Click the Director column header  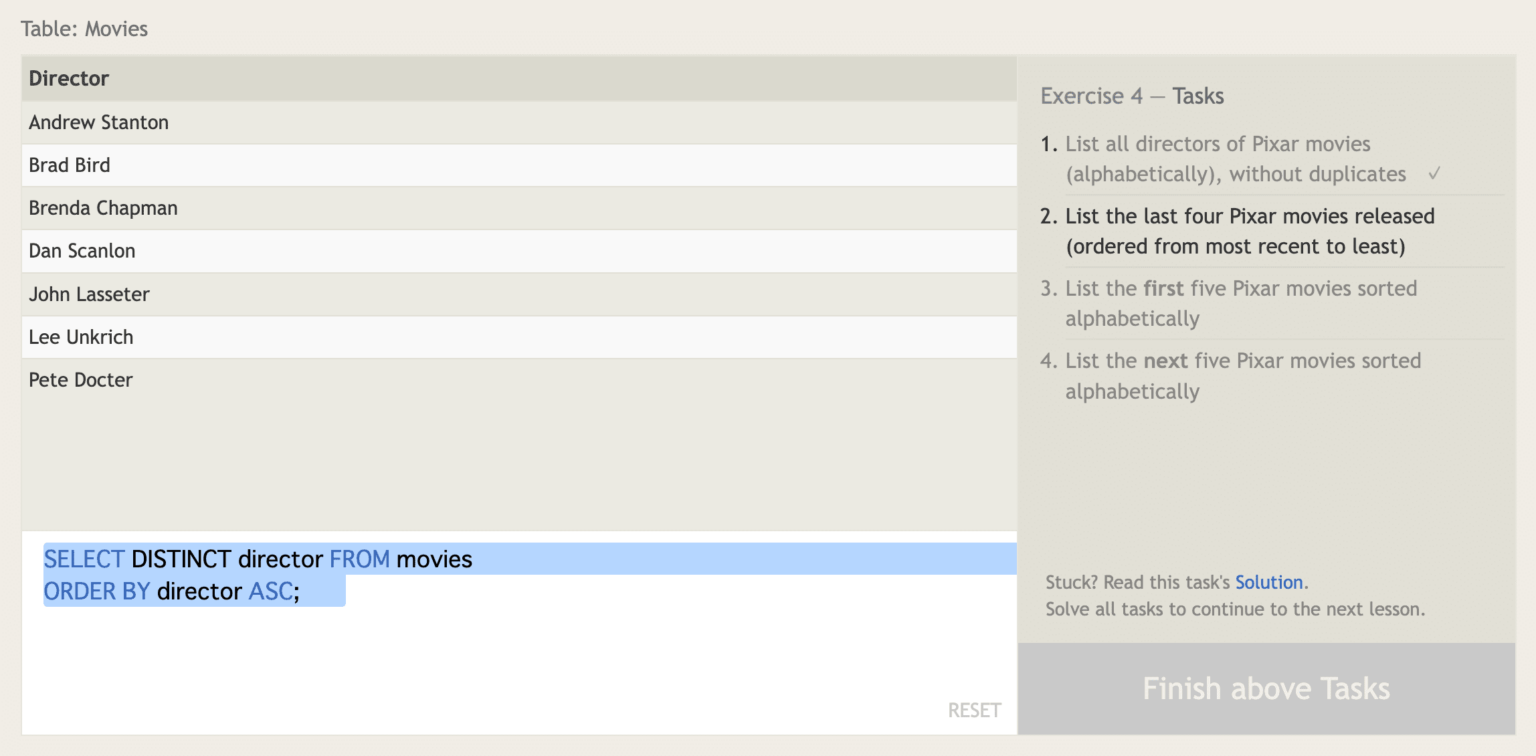point(69,79)
